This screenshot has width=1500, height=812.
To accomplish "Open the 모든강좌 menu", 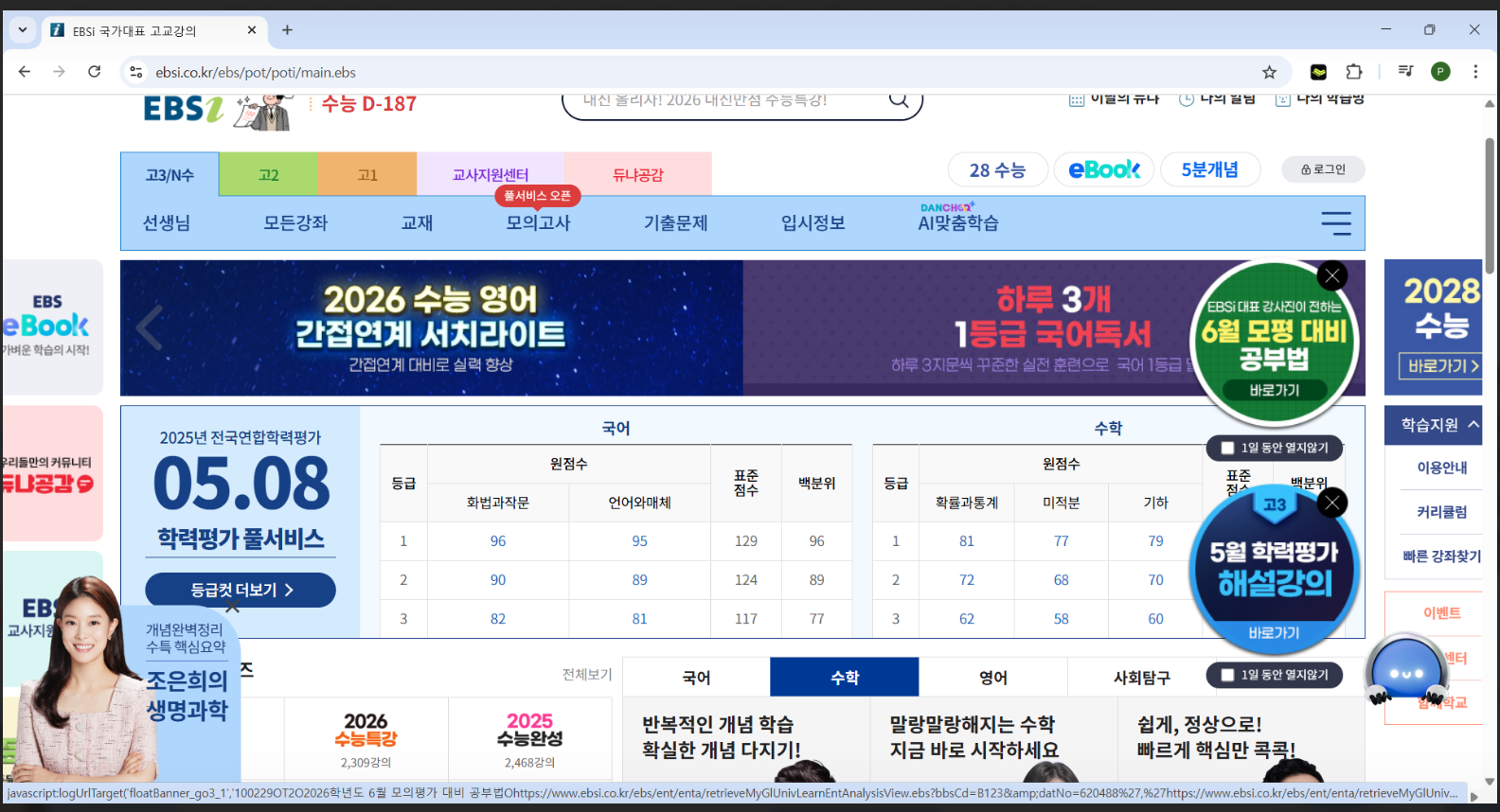I will tap(295, 223).
